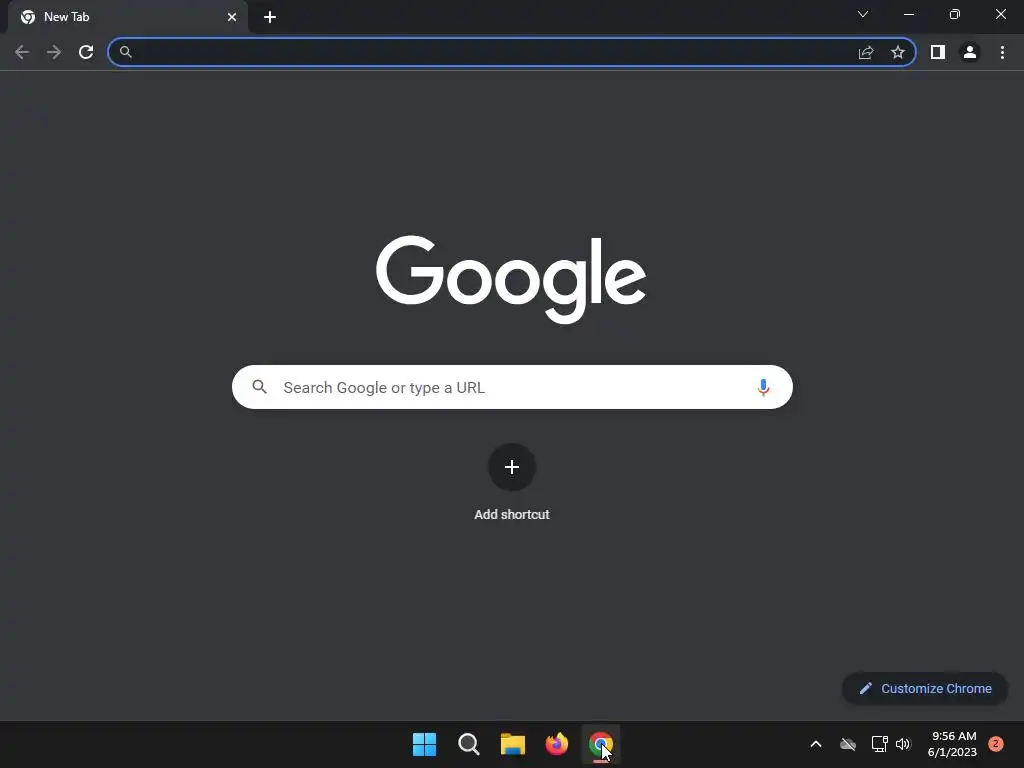The image size is (1024, 768).
Task: Minimize the Chrome window
Action: click(908, 14)
